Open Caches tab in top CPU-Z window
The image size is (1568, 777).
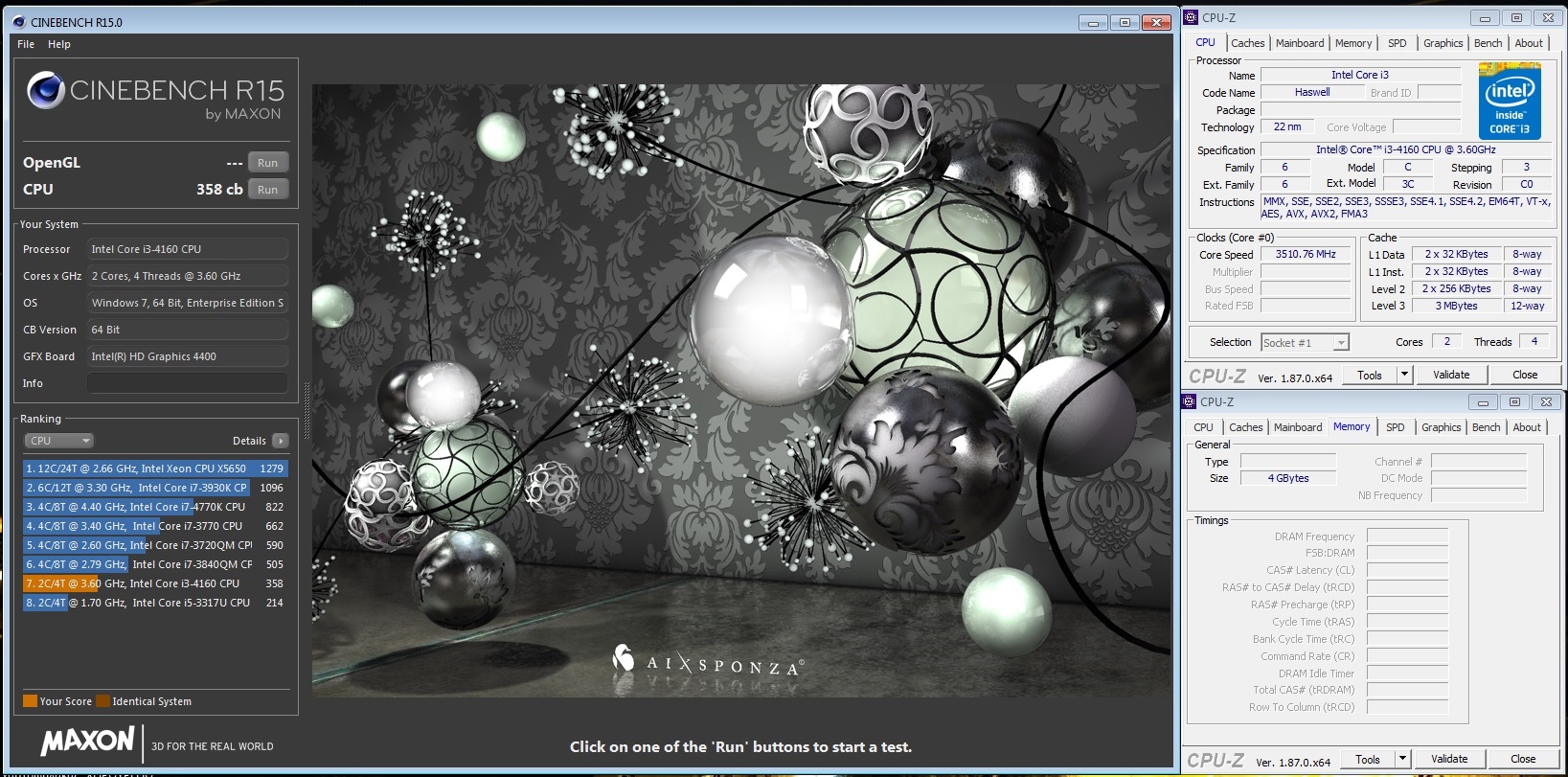[x=1247, y=43]
